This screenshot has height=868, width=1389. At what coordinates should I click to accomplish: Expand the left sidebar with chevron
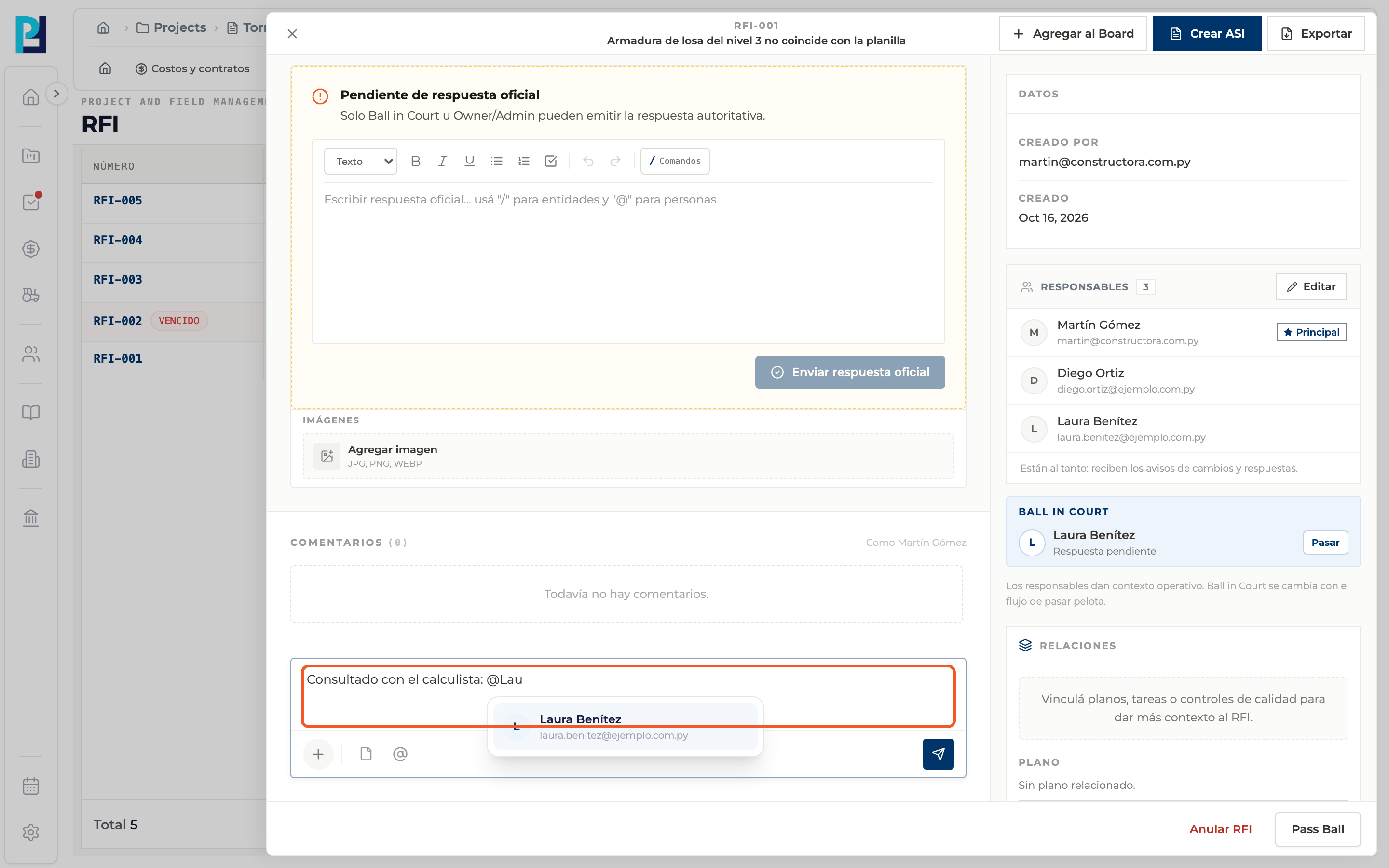coord(56,94)
